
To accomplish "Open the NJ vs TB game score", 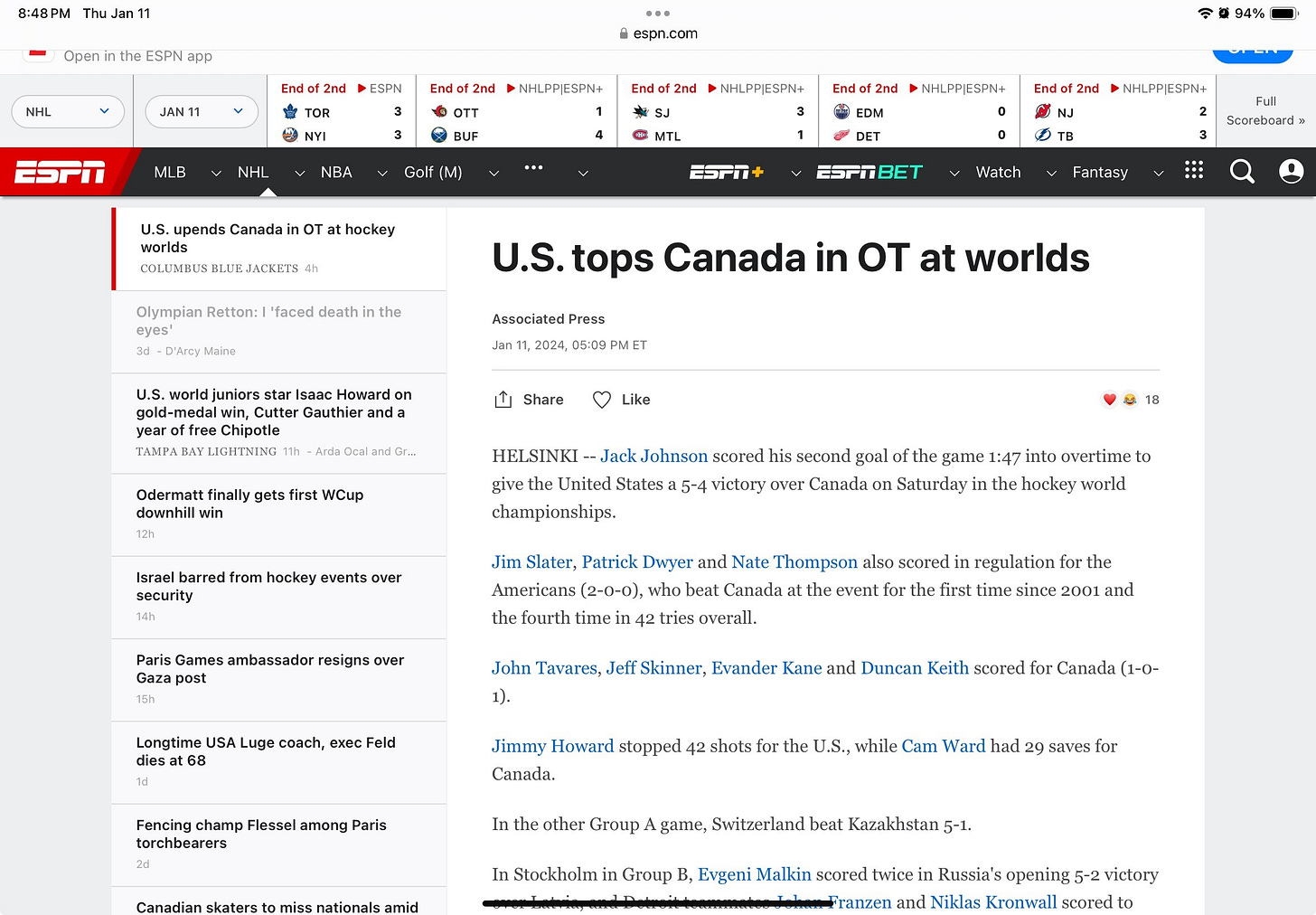I will tap(1120, 112).
